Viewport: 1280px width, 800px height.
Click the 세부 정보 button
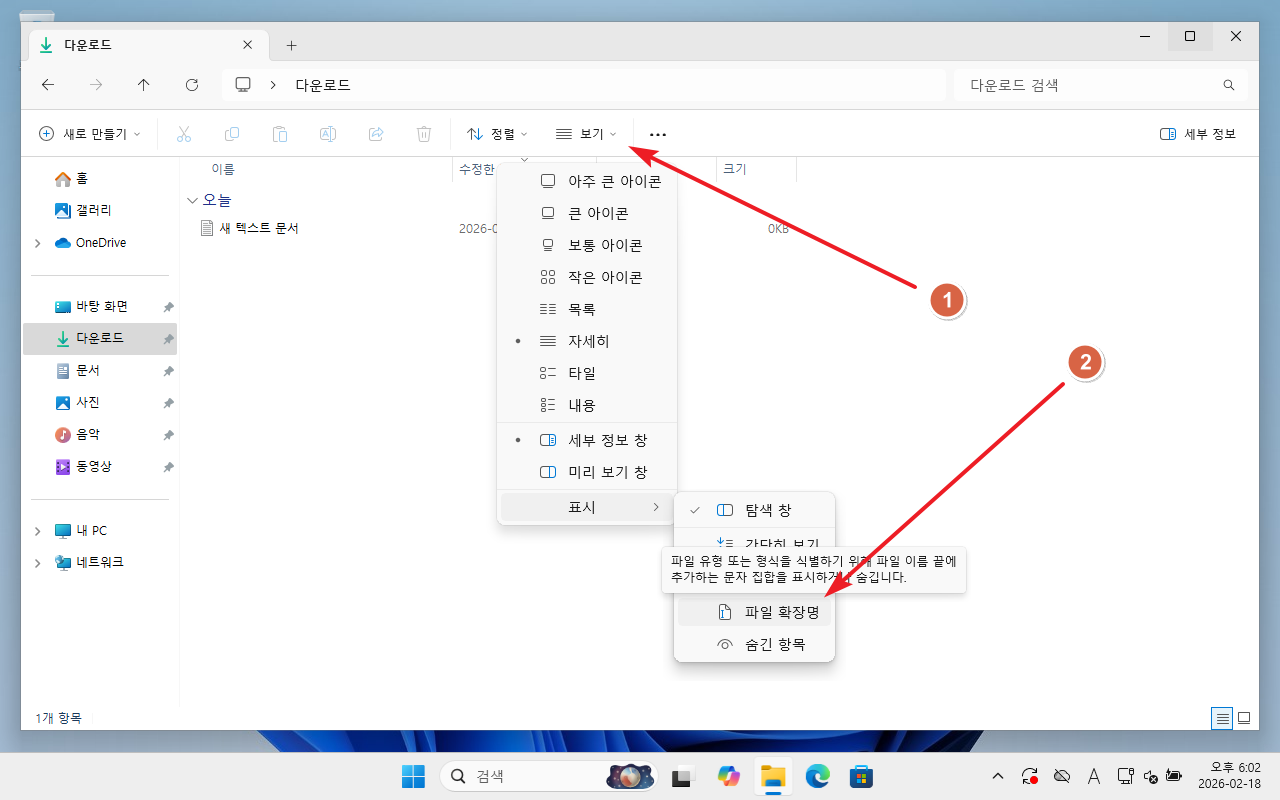click(1198, 134)
